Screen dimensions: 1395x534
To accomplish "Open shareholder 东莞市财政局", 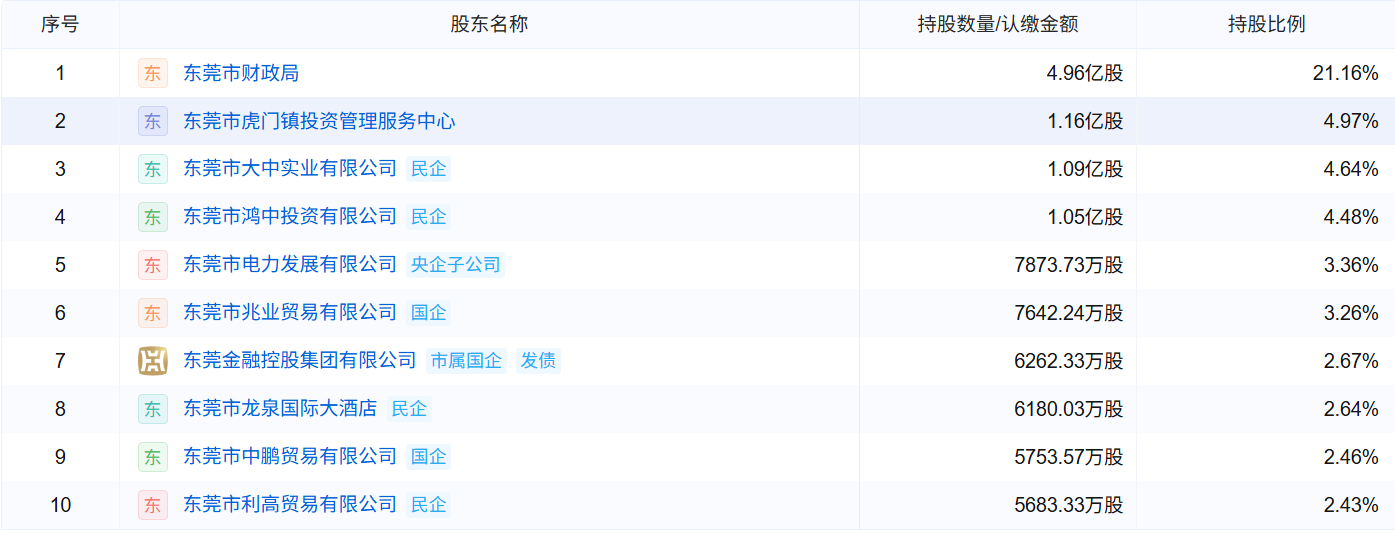I will [x=241, y=73].
